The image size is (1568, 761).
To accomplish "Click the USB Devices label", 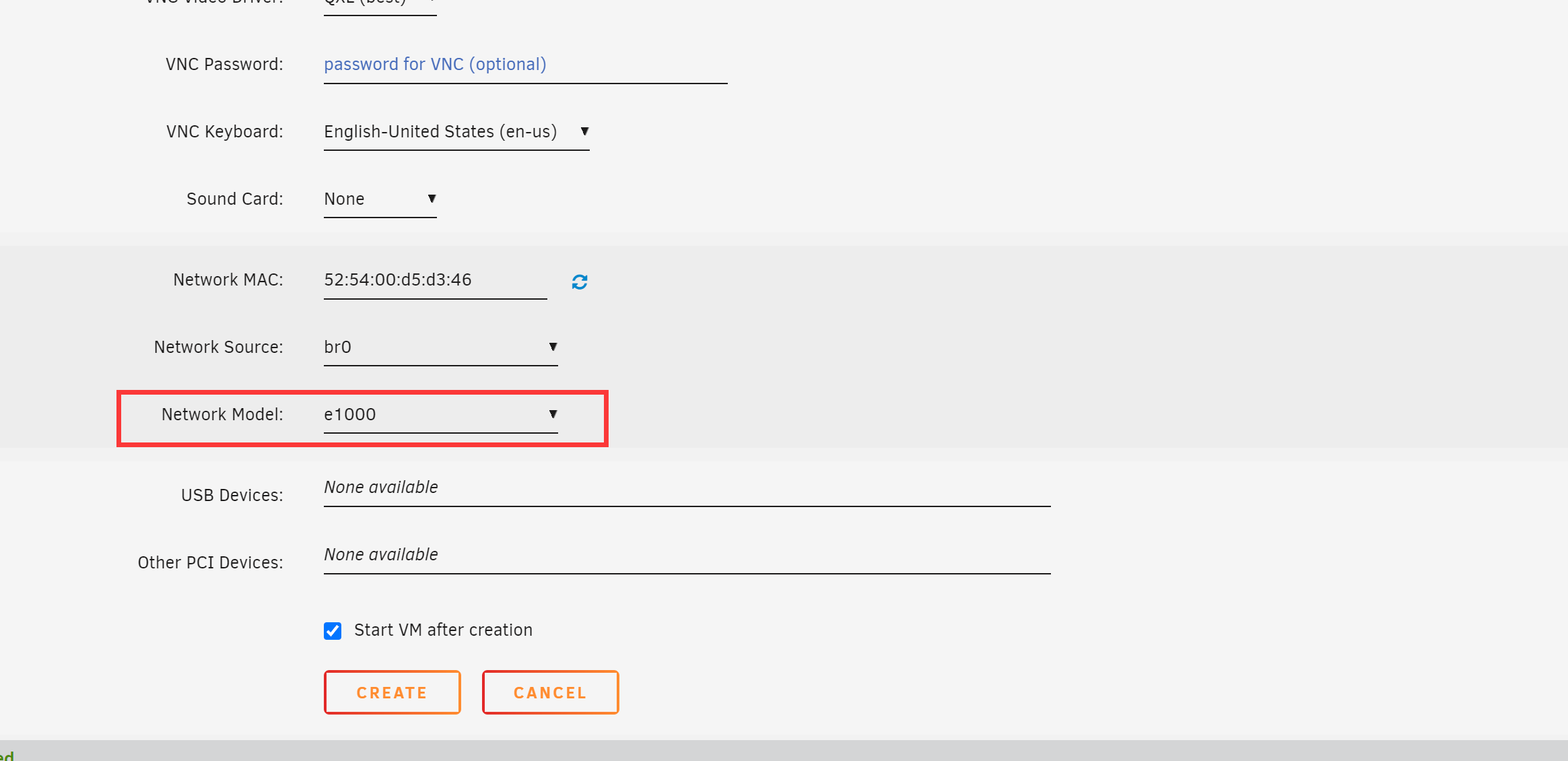I will (x=232, y=496).
